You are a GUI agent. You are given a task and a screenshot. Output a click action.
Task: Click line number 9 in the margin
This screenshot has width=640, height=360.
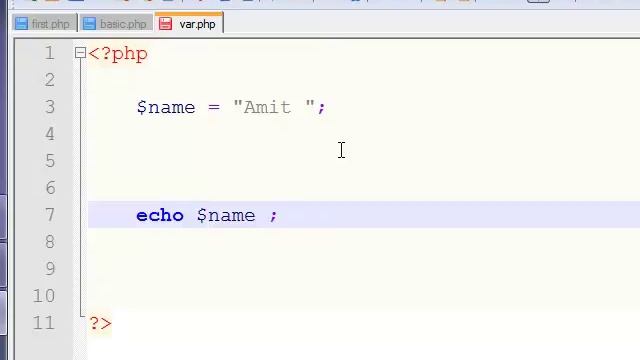(50, 269)
